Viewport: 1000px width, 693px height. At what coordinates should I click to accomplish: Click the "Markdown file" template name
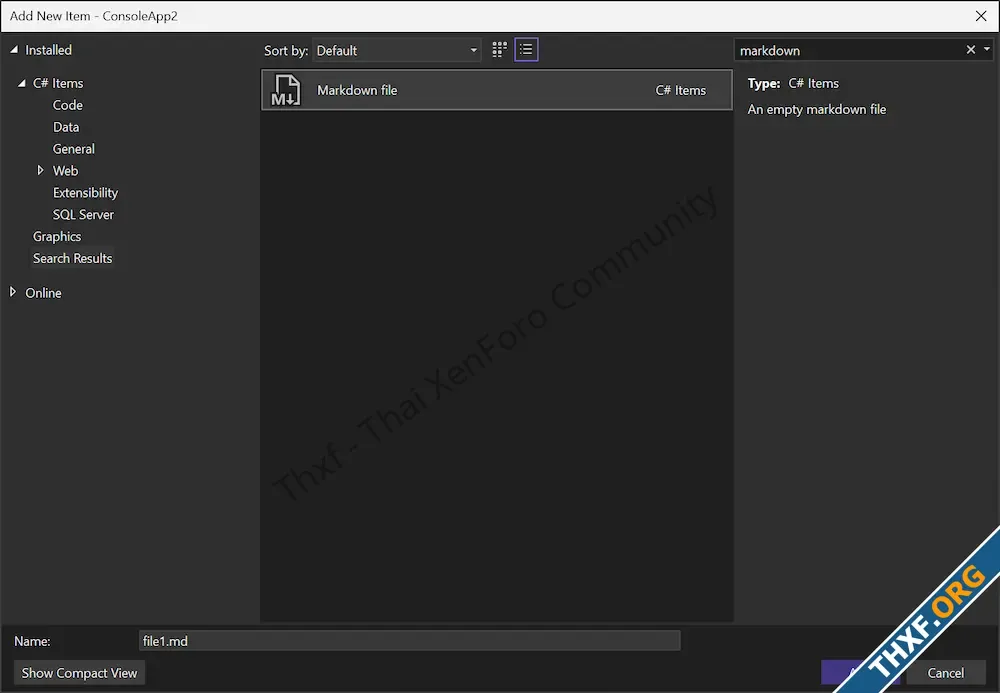click(x=357, y=91)
